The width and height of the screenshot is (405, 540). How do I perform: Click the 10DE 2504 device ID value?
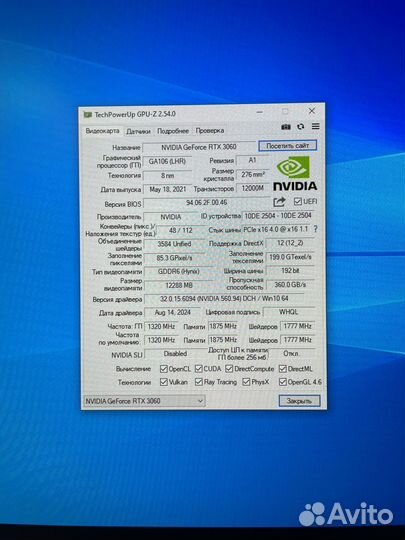[278, 216]
